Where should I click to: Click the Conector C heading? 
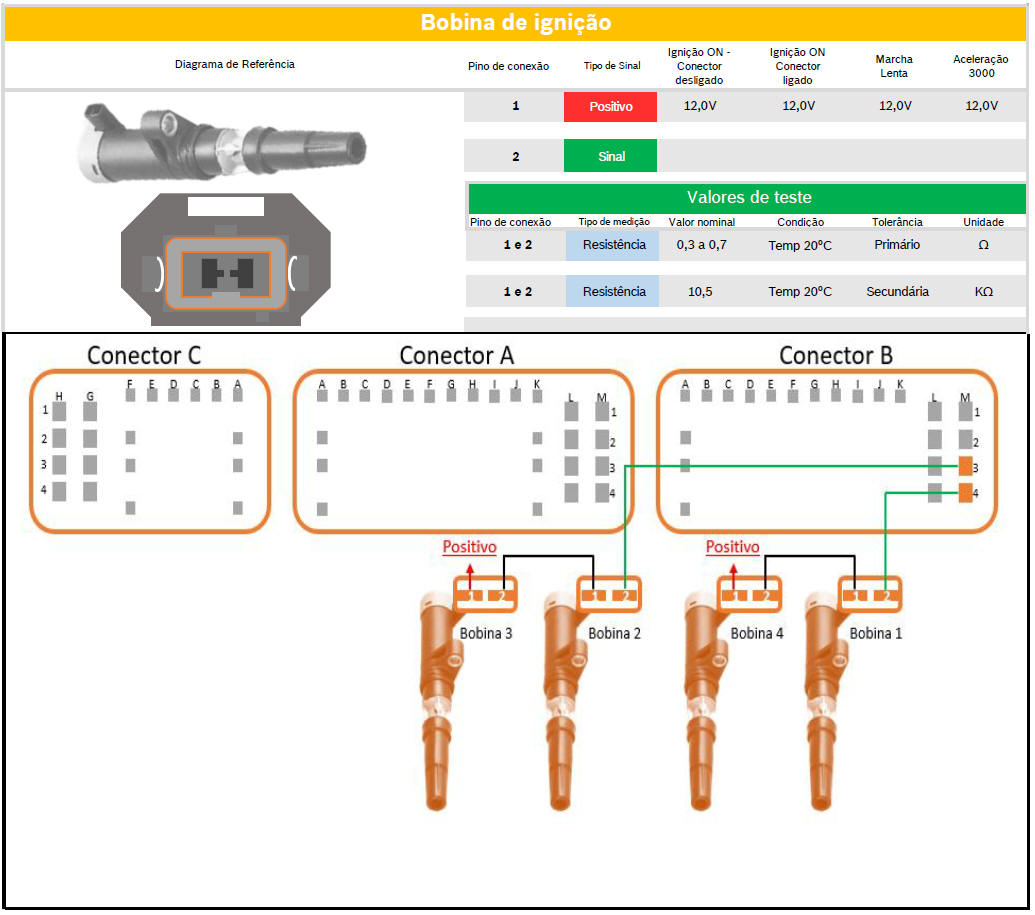coord(144,355)
